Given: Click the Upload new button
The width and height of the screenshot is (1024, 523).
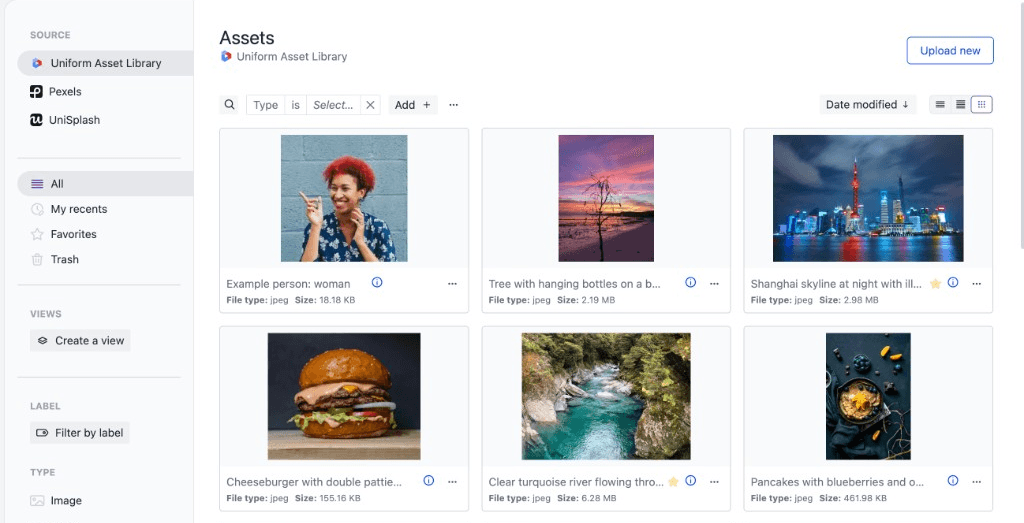Looking at the screenshot, I should pos(950,51).
